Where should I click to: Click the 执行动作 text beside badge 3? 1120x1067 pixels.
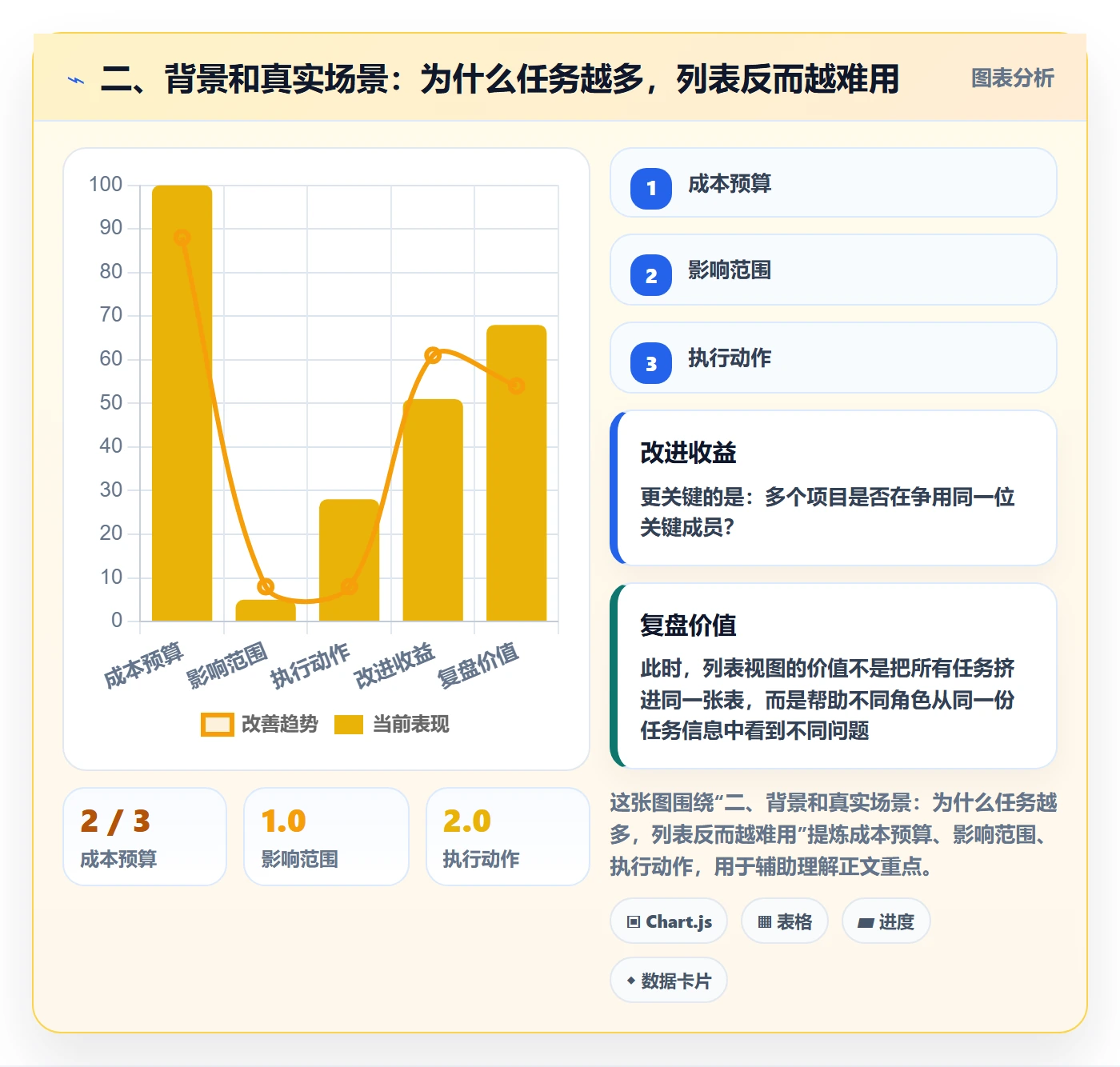(730, 358)
